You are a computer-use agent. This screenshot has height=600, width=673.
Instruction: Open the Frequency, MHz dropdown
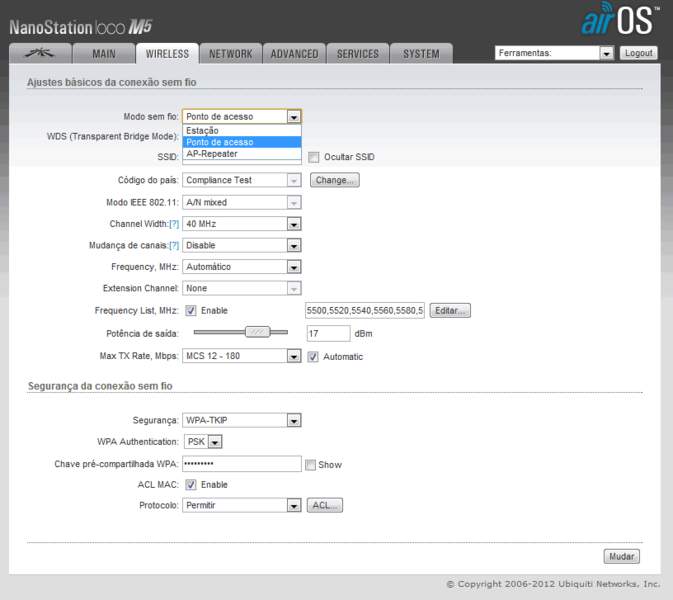pyautogui.click(x=242, y=267)
